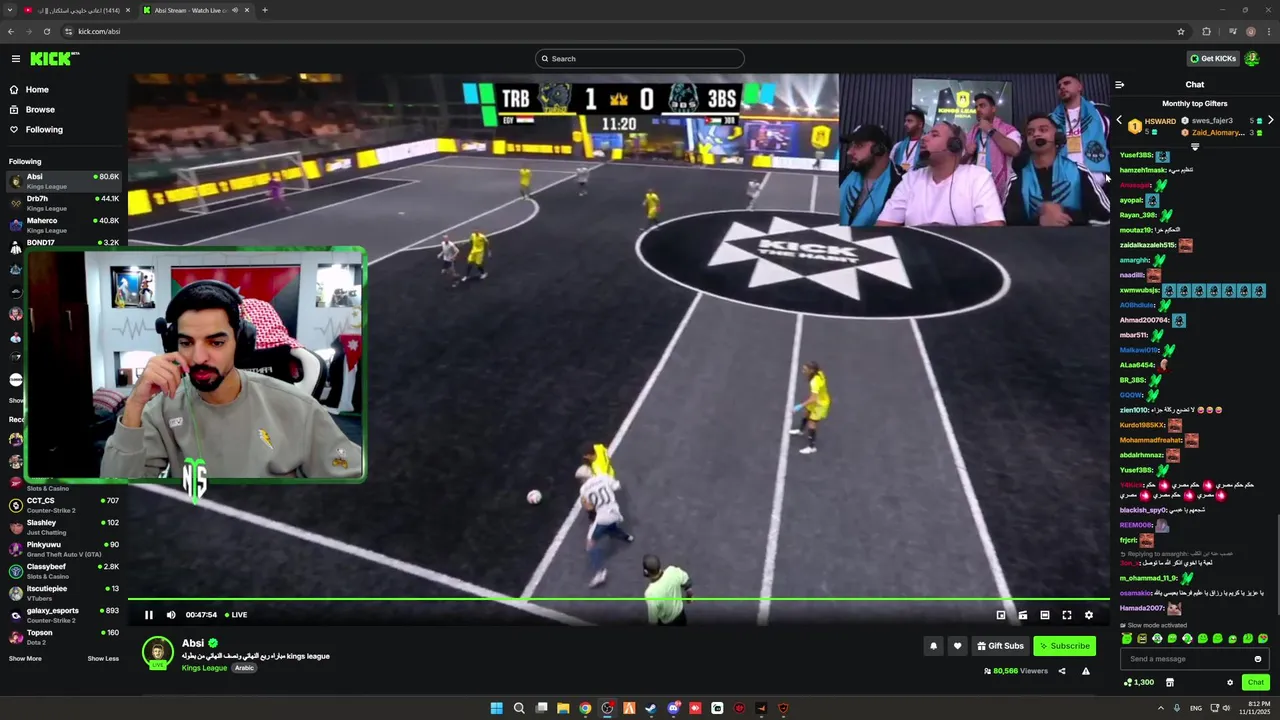
Task: Open the Kick hamburger sidebar menu
Action: tap(15, 59)
